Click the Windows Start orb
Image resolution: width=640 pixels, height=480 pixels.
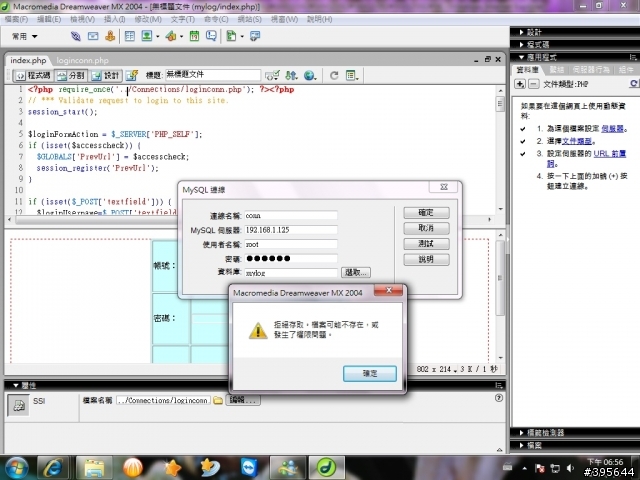click(17, 467)
